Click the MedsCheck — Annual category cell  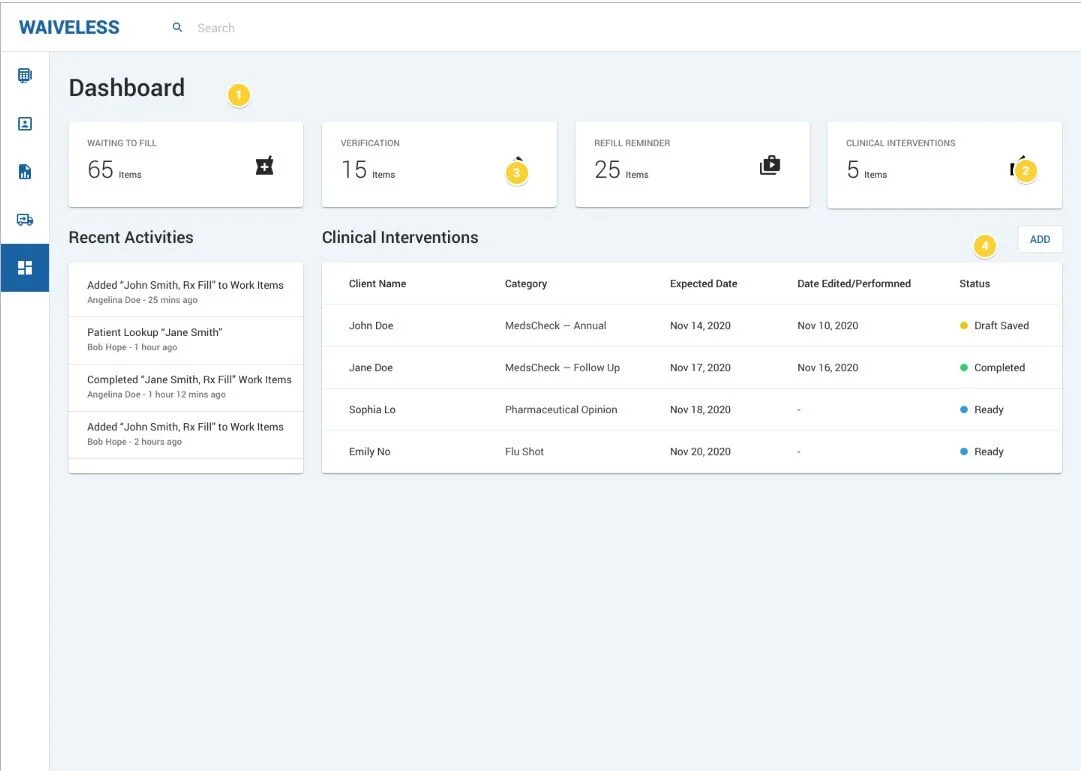pyautogui.click(x=556, y=326)
